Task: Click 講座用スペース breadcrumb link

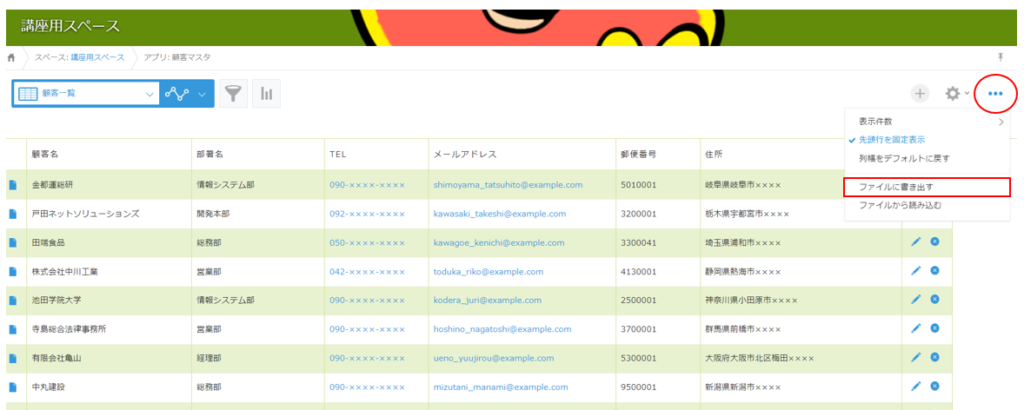Action: (x=98, y=58)
